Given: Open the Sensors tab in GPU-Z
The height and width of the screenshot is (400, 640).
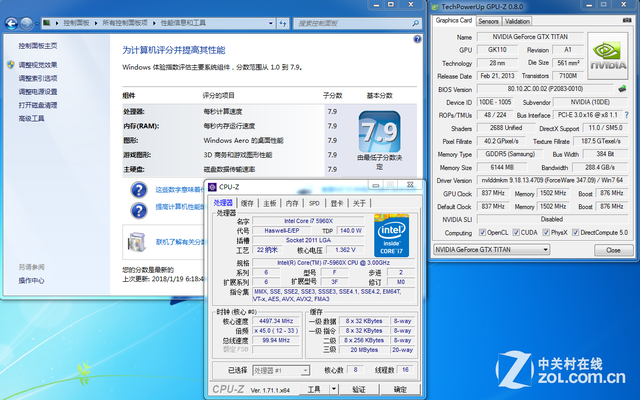Looking at the screenshot, I should click(488, 21).
